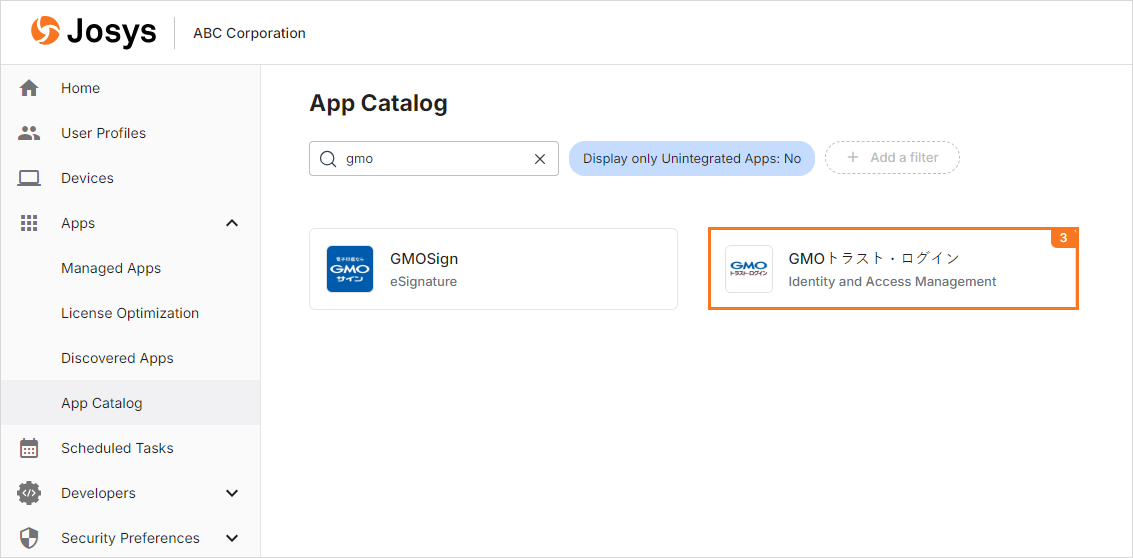Open the GMOSign app title
1133x558 pixels.
click(x=424, y=259)
